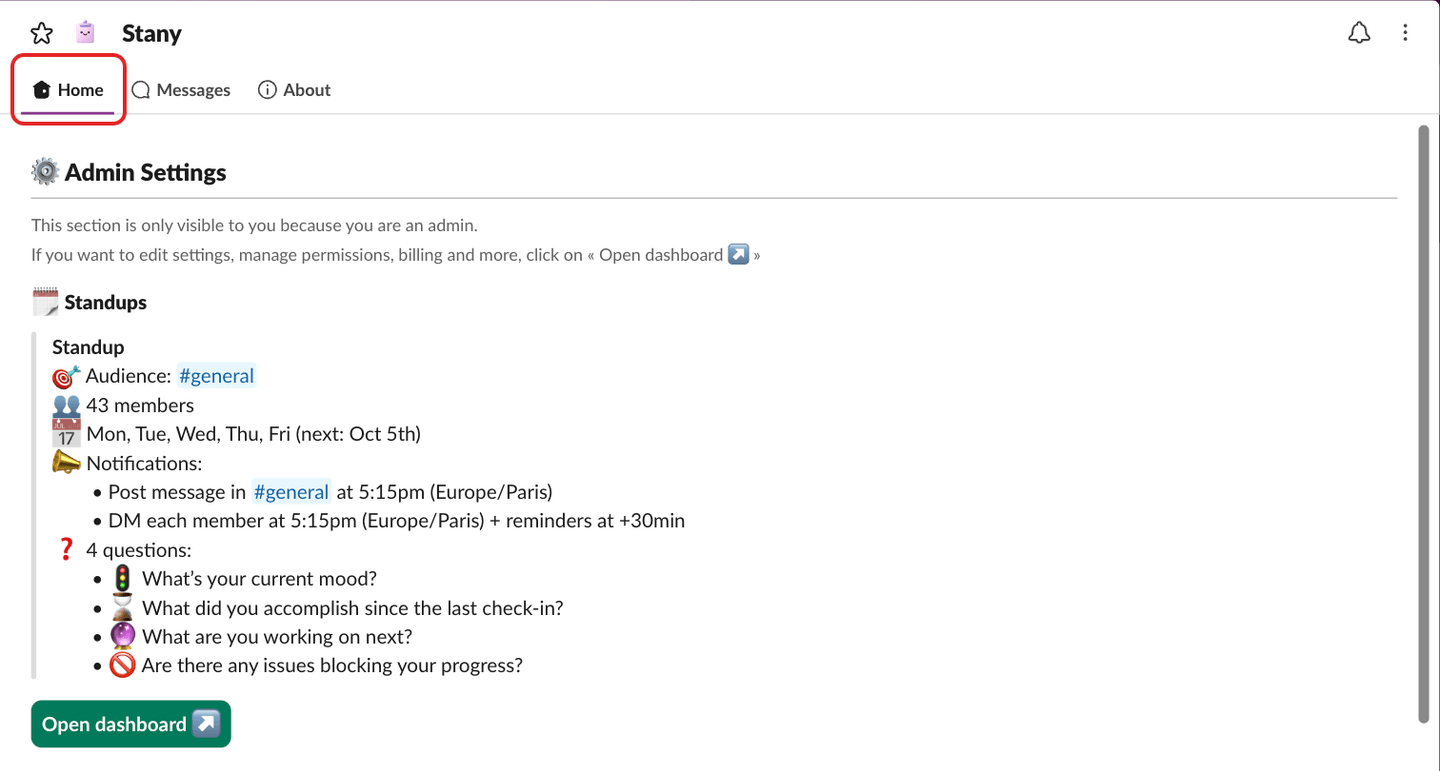The height and width of the screenshot is (771, 1440).
Task: Switch to the Messages tab
Action: coord(181,90)
